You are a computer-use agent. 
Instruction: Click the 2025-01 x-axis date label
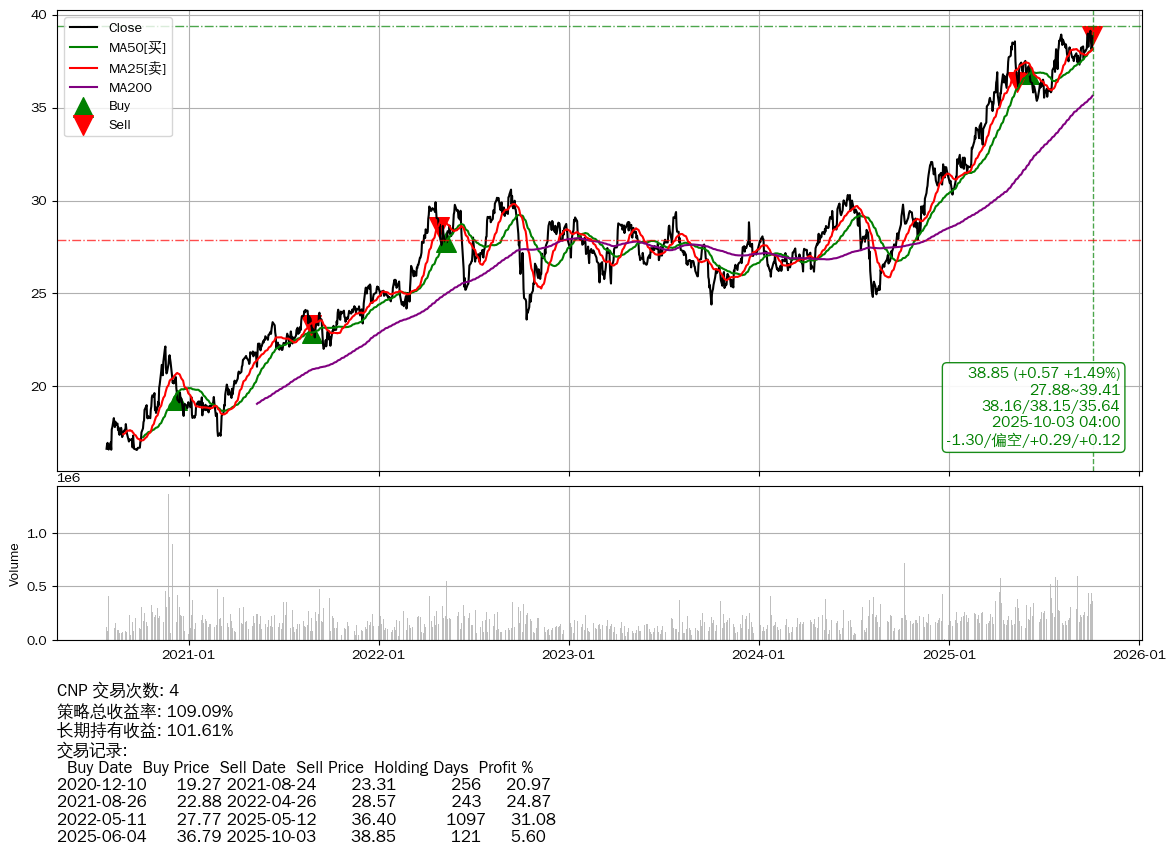click(949, 655)
